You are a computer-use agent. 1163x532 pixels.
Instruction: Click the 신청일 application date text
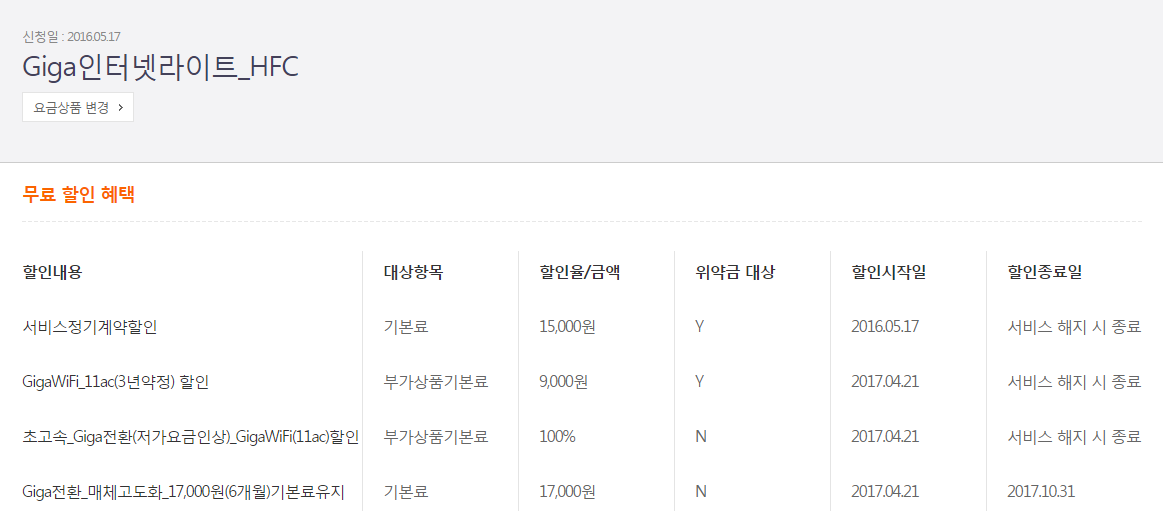point(71,37)
